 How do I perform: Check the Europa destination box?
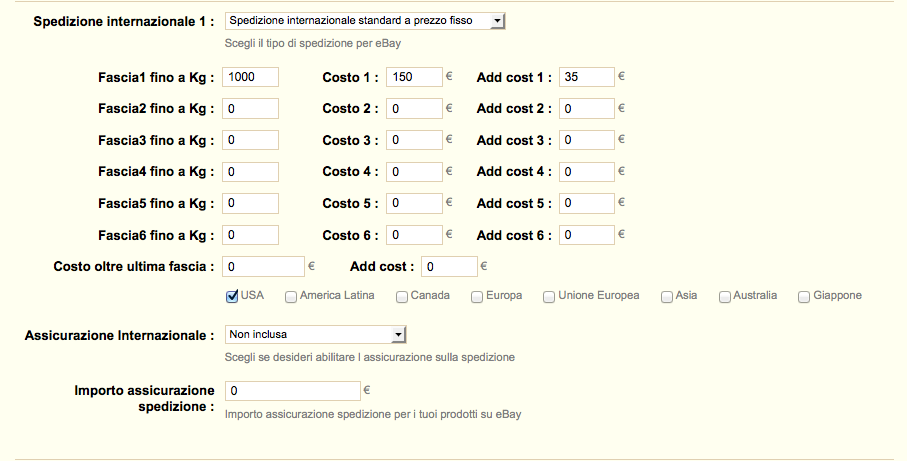[x=477, y=296]
